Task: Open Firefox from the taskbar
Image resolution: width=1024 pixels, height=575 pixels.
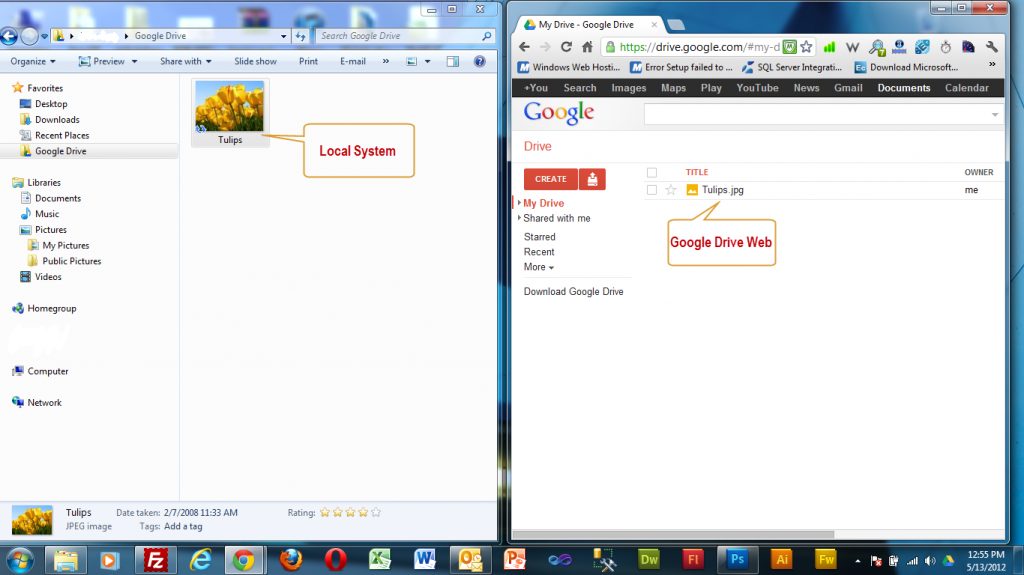Action: pyautogui.click(x=291, y=560)
